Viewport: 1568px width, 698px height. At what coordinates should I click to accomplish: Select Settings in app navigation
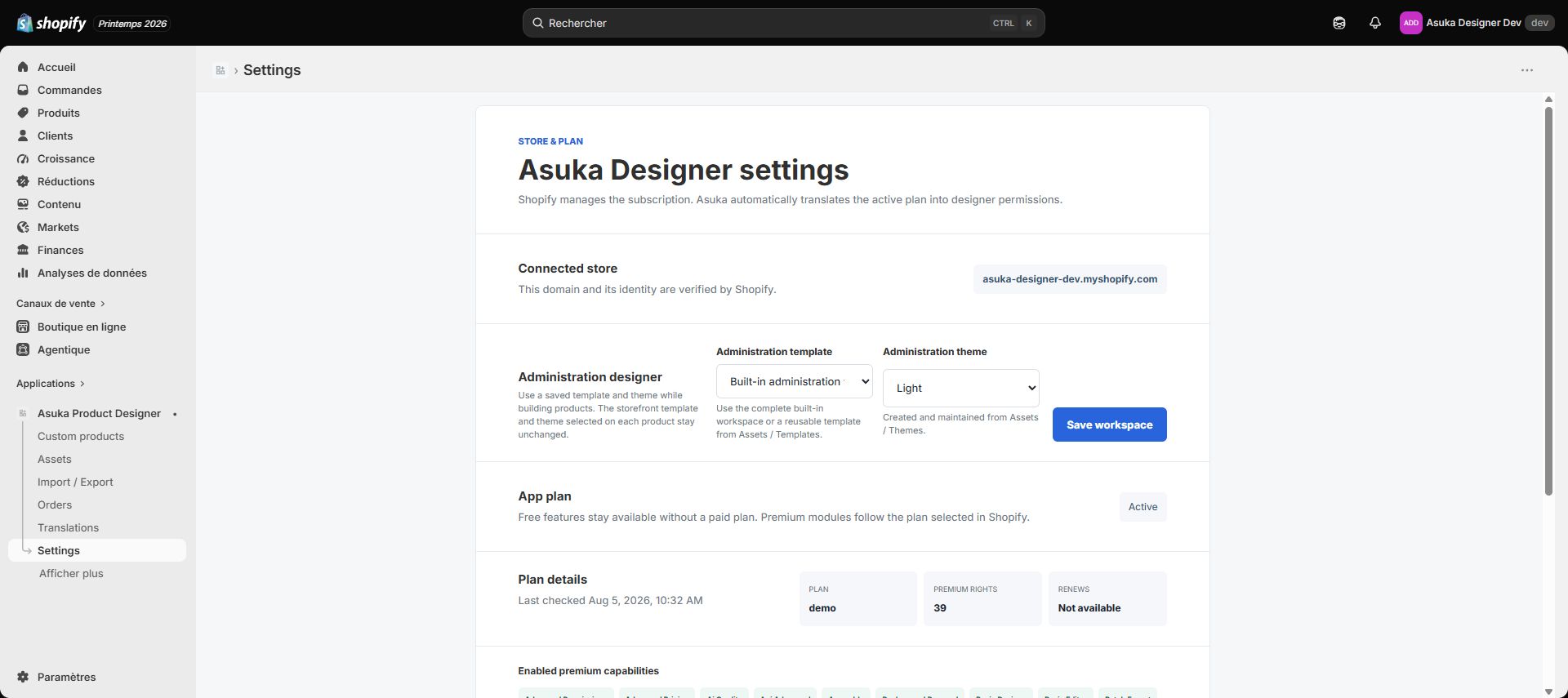coord(97,550)
